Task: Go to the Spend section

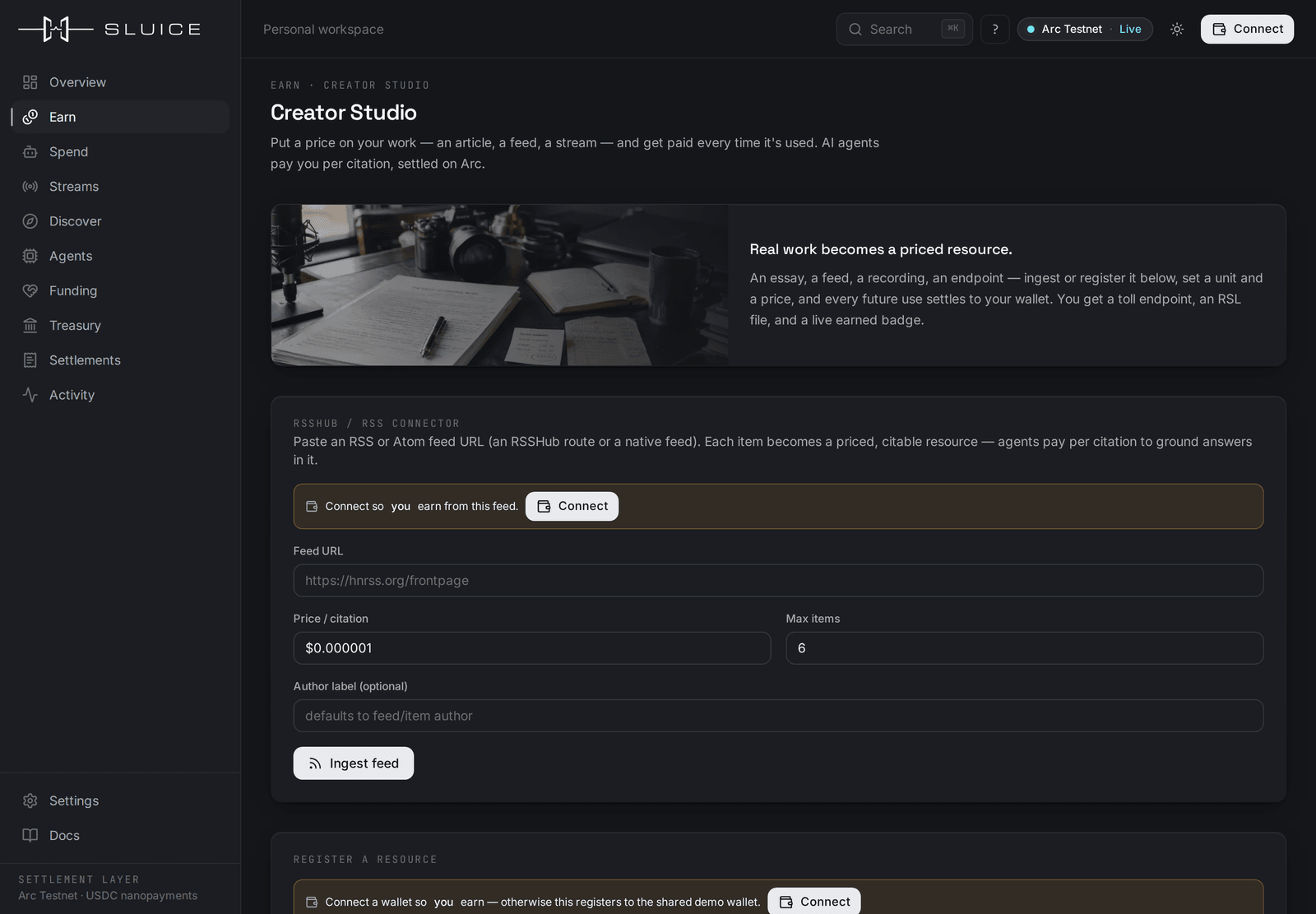Action: [x=120, y=151]
